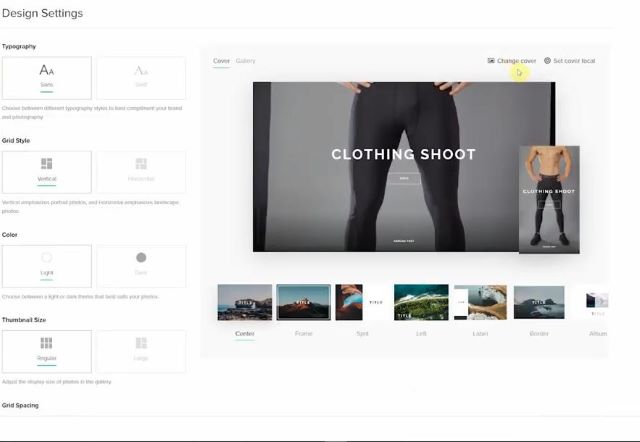Select the Serif typography option
Viewport: 640px width, 442px height.
click(x=141, y=77)
